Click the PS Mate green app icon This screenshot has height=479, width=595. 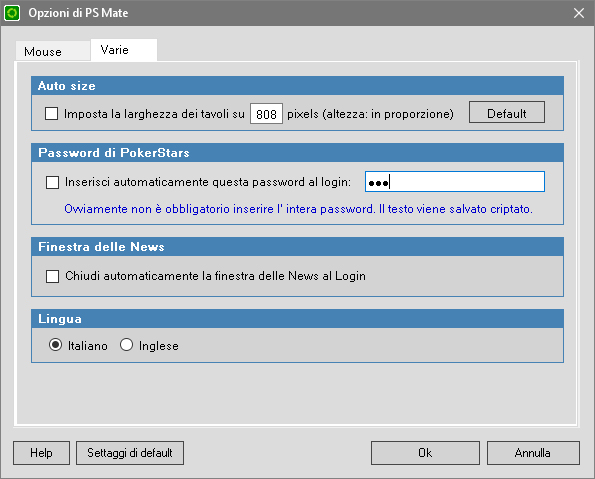[x=12, y=13]
